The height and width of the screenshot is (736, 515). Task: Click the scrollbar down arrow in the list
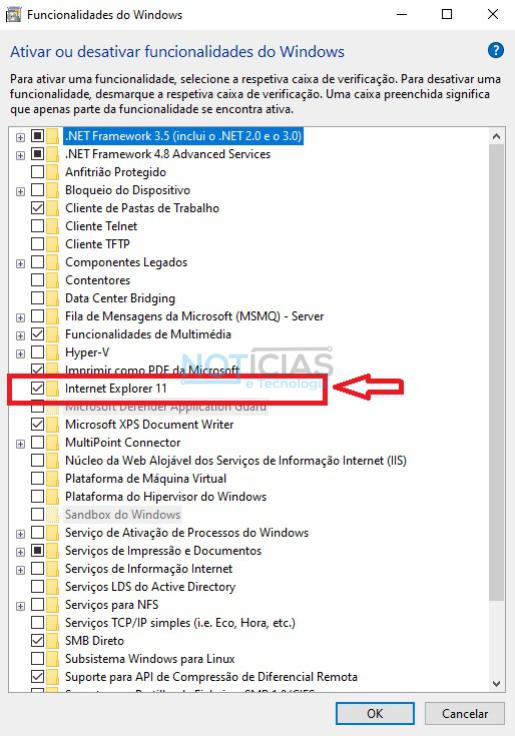coord(497,683)
